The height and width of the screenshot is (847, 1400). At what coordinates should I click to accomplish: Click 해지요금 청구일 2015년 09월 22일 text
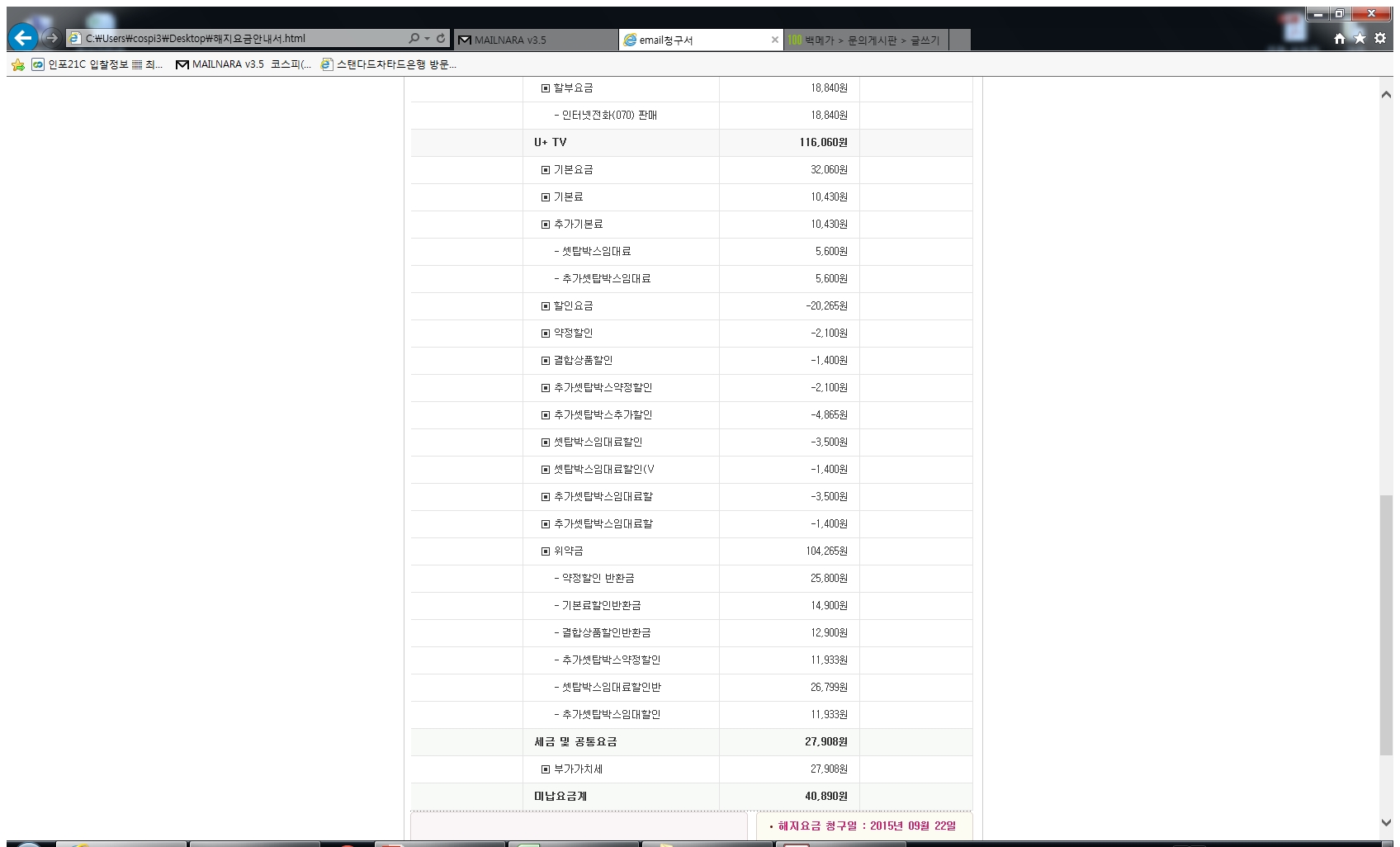866,826
